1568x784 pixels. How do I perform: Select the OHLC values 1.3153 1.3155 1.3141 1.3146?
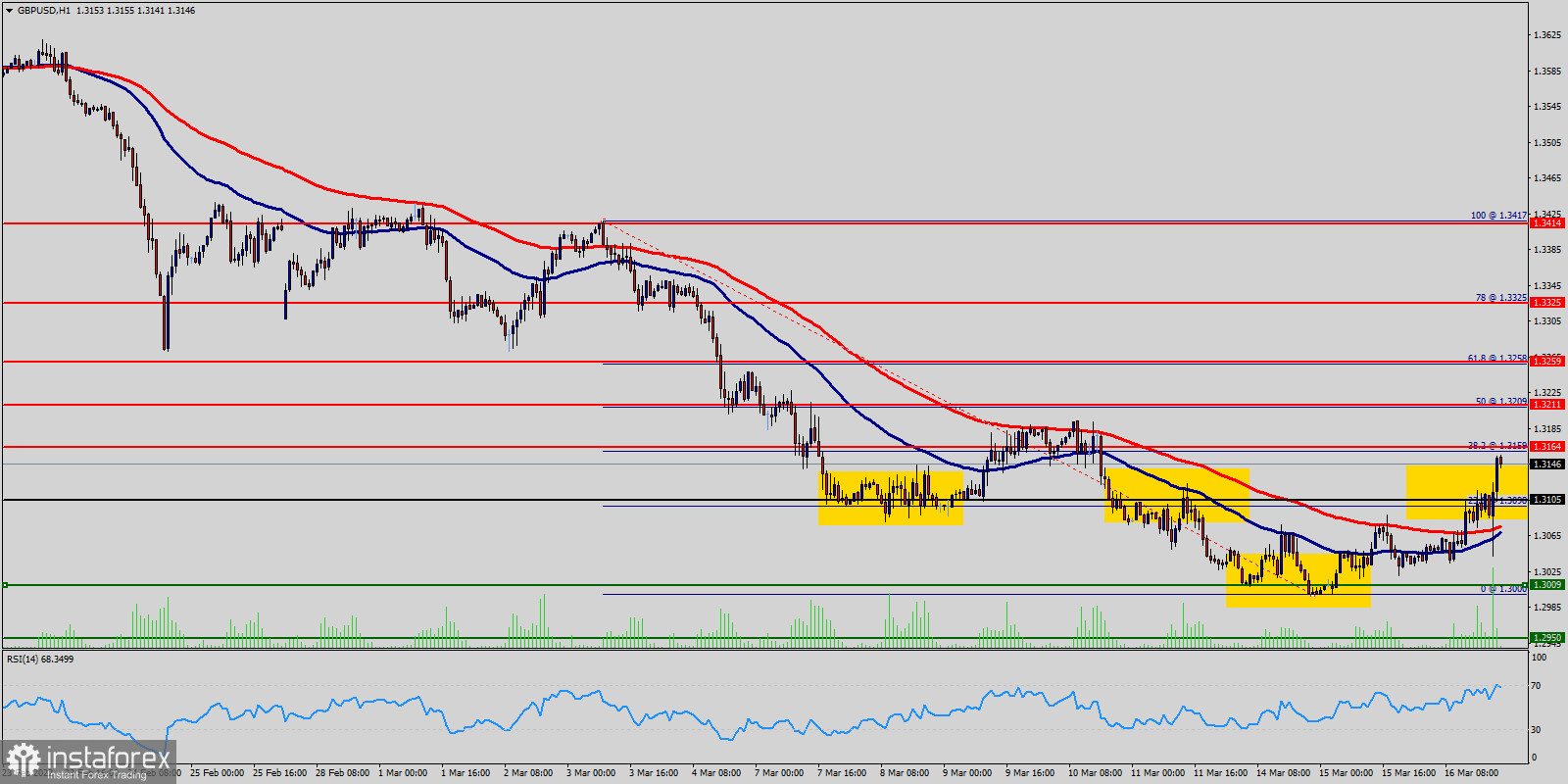[x=135, y=11]
